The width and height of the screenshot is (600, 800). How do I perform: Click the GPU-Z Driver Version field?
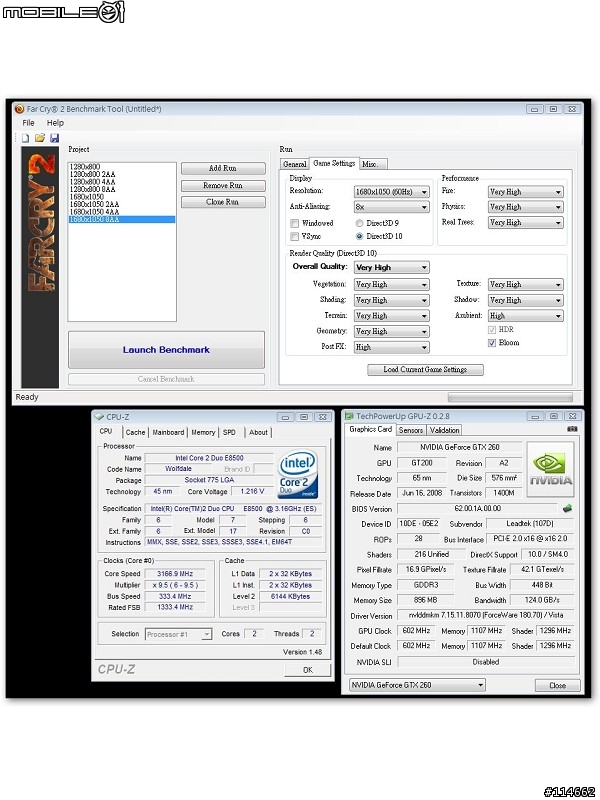pyautogui.click(x=486, y=616)
